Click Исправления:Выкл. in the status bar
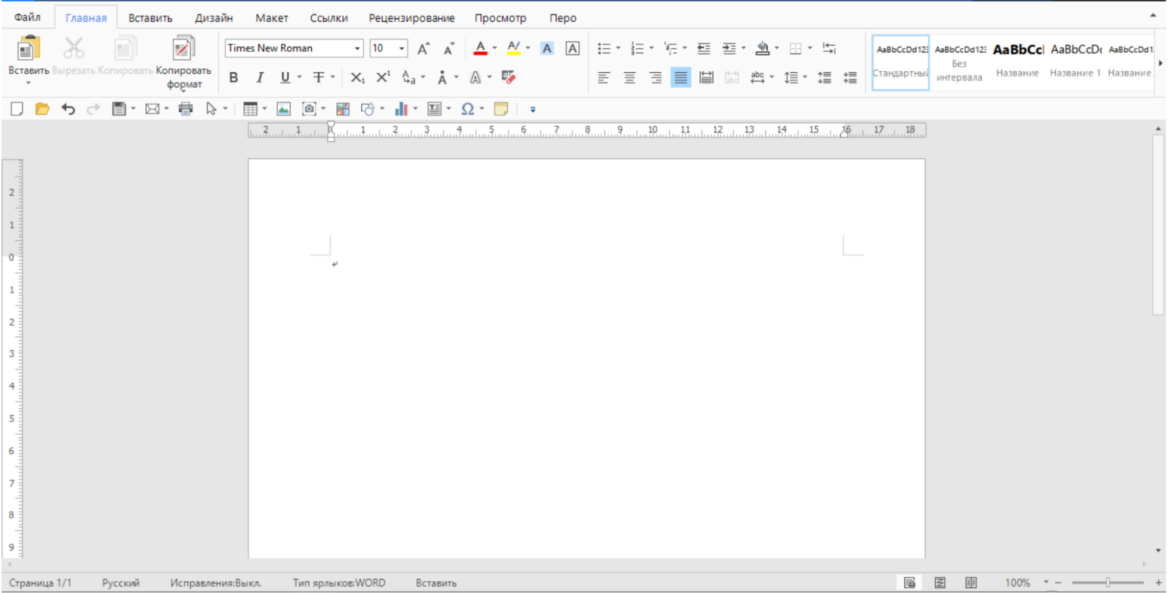The width and height of the screenshot is (1176, 593). (x=216, y=583)
